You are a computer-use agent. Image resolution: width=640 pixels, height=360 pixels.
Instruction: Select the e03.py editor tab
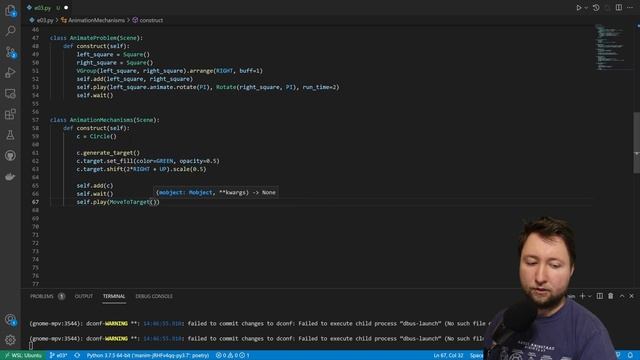tap(42, 8)
